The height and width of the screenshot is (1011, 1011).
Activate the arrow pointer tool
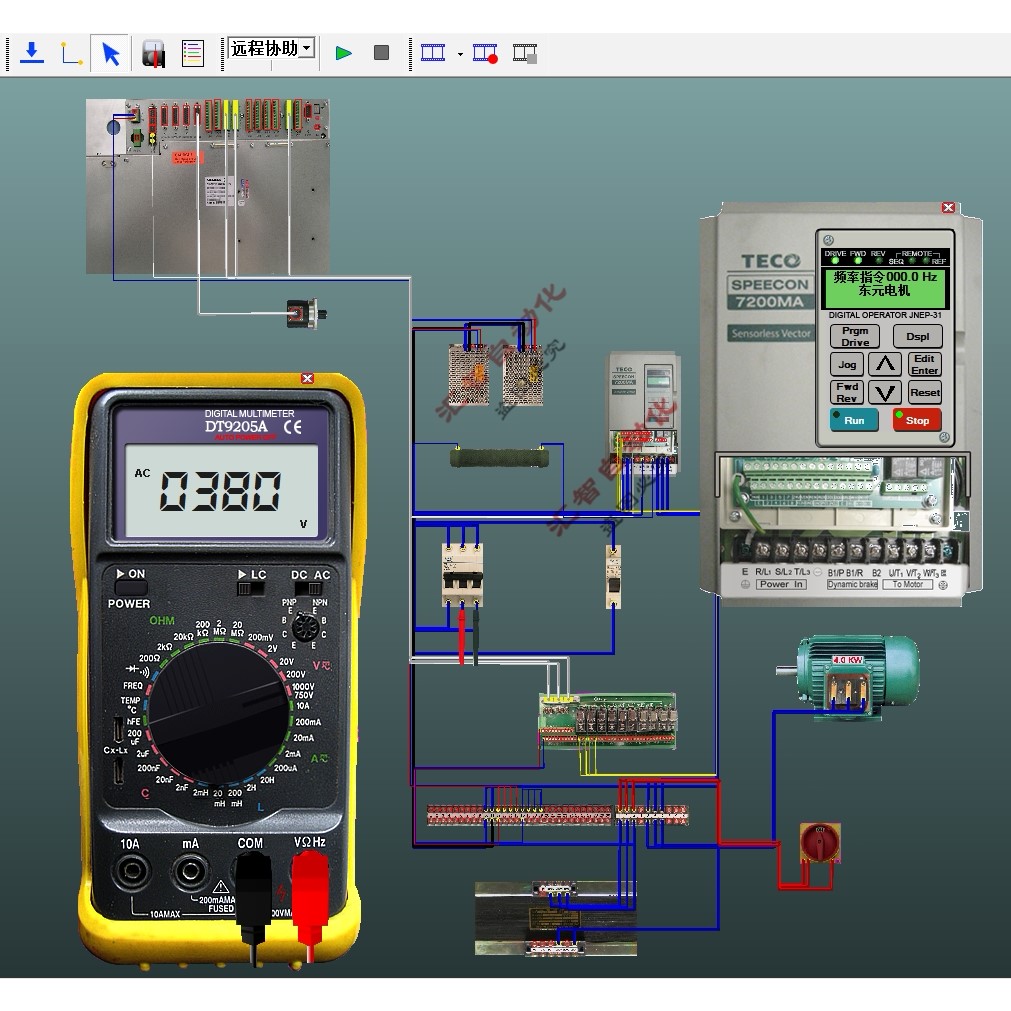coord(111,54)
